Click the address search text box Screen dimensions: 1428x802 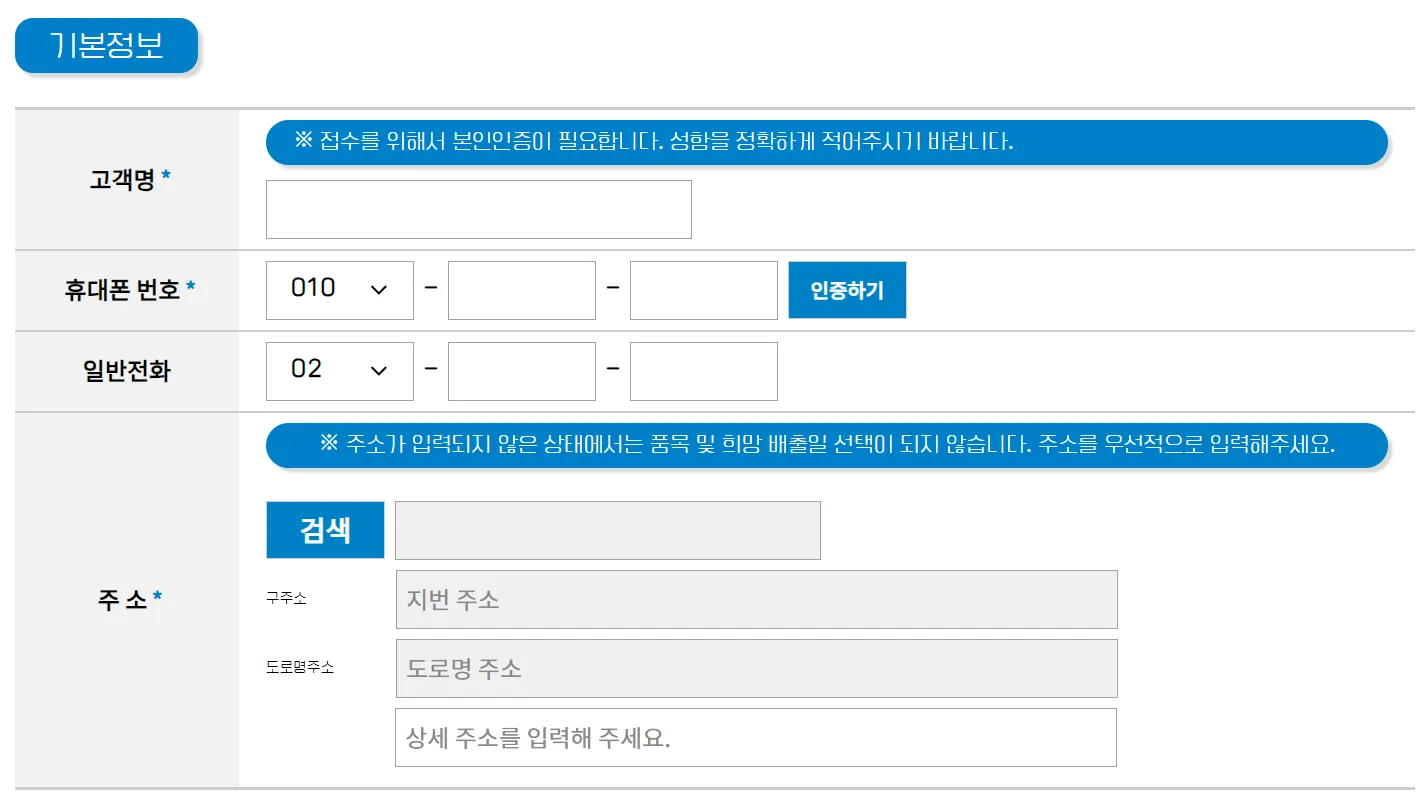point(607,530)
